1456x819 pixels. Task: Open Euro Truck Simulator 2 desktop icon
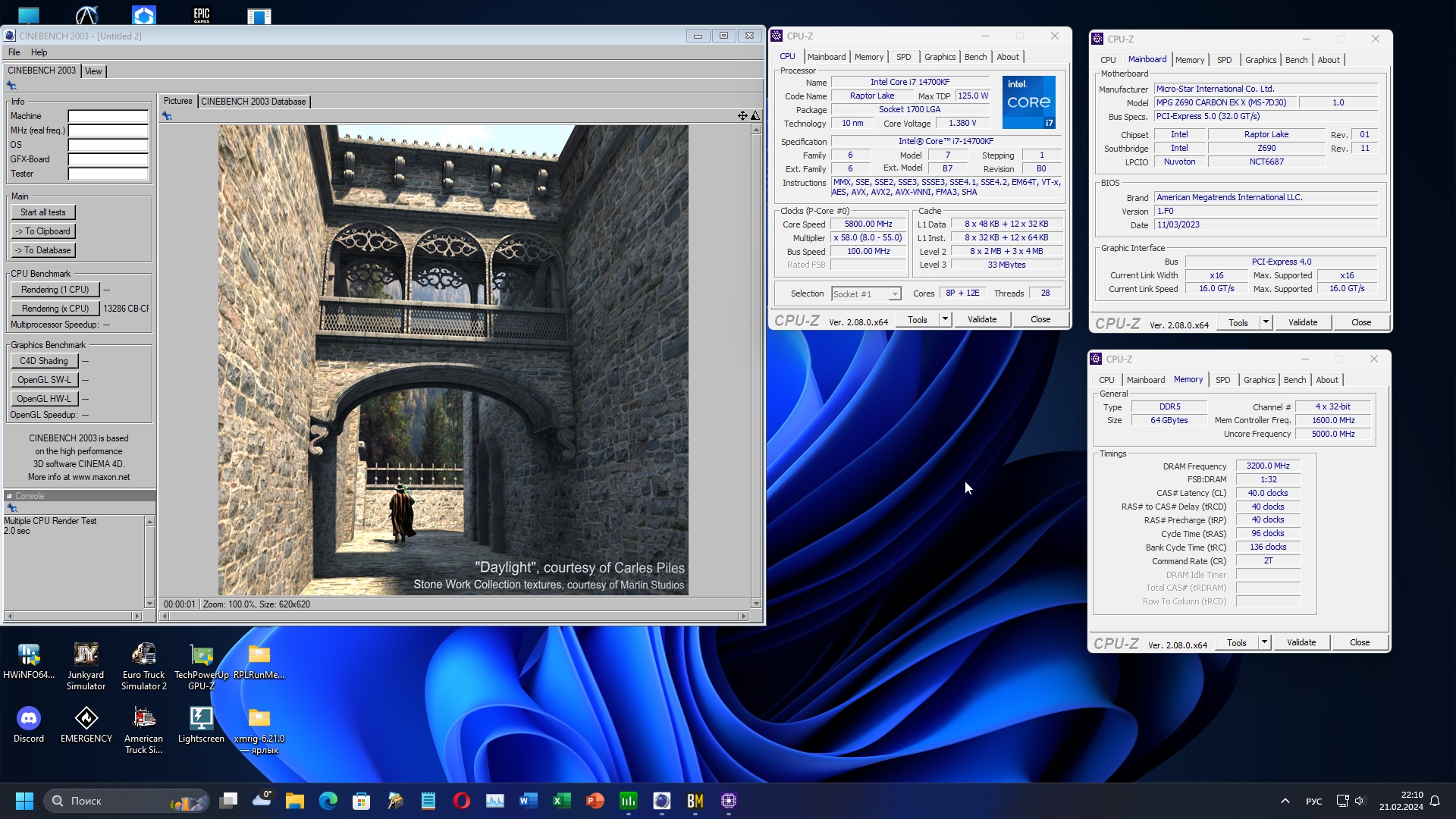(144, 667)
